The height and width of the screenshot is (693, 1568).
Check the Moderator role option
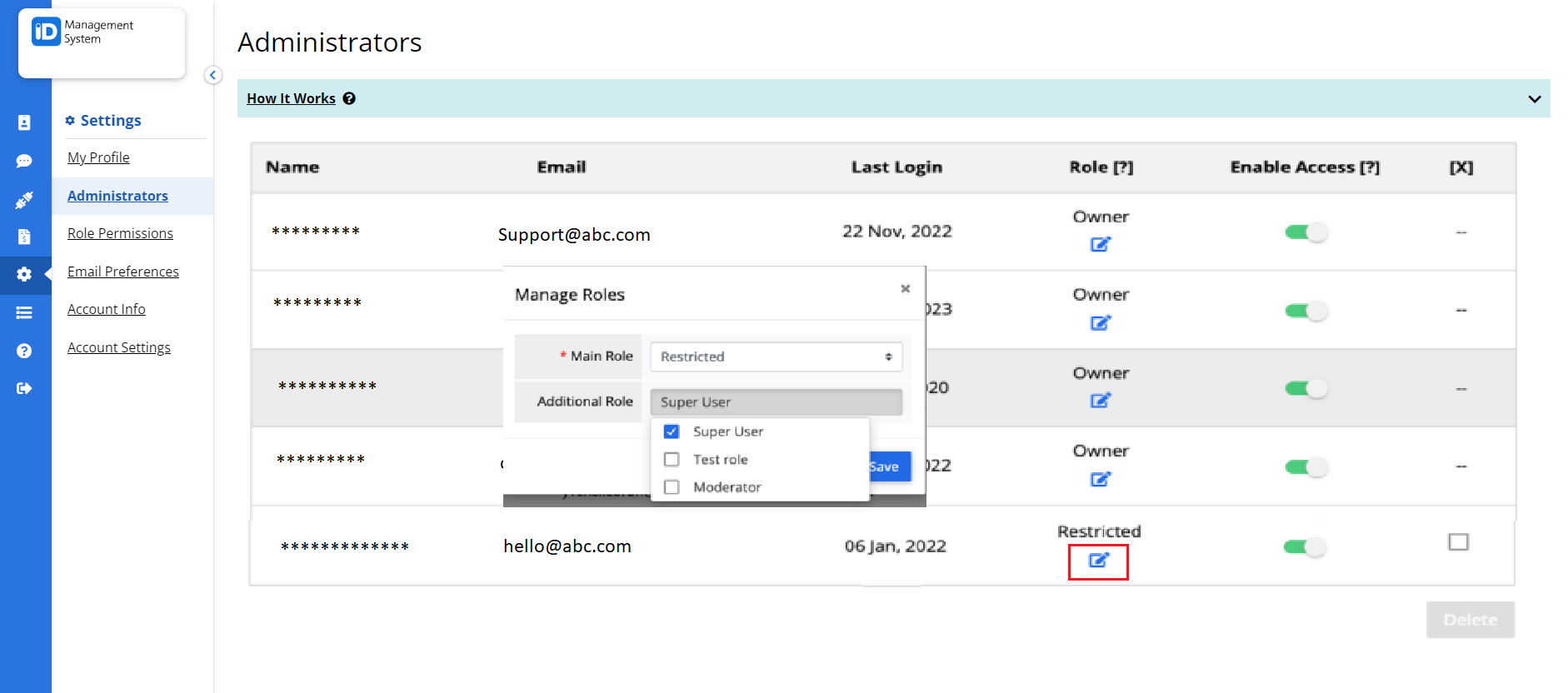[672, 487]
